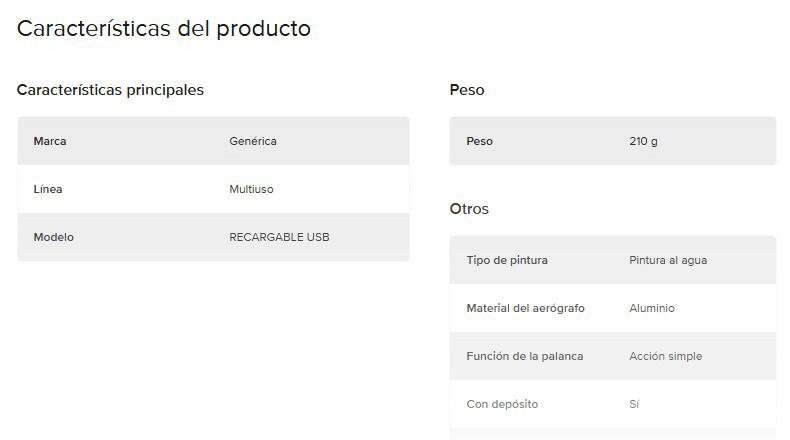Select the "Tipo de pintura" row label
The height and width of the screenshot is (440, 790).
pos(507,260)
